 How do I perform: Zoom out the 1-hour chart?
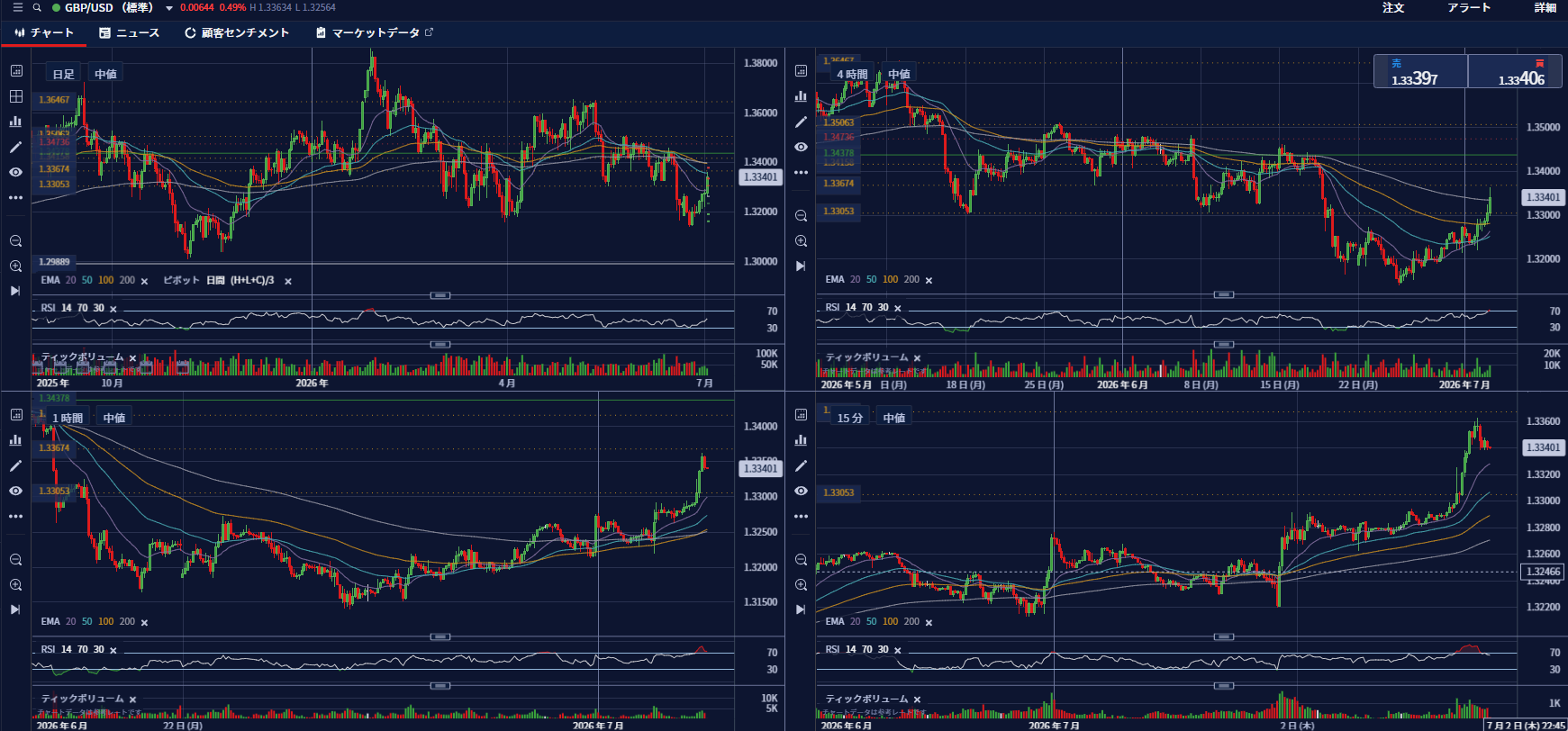coord(16,560)
